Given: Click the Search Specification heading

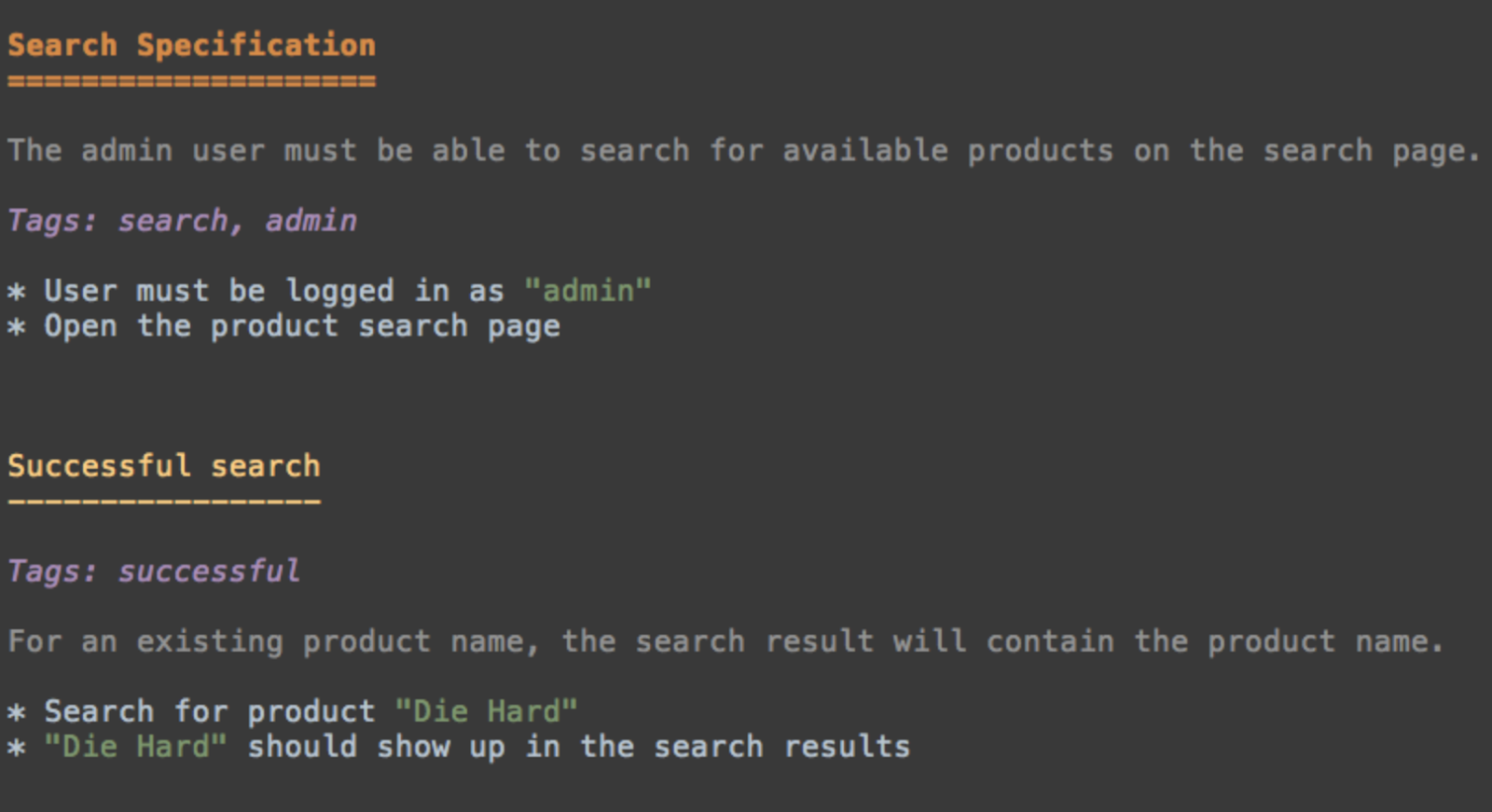Looking at the screenshot, I should click(191, 45).
